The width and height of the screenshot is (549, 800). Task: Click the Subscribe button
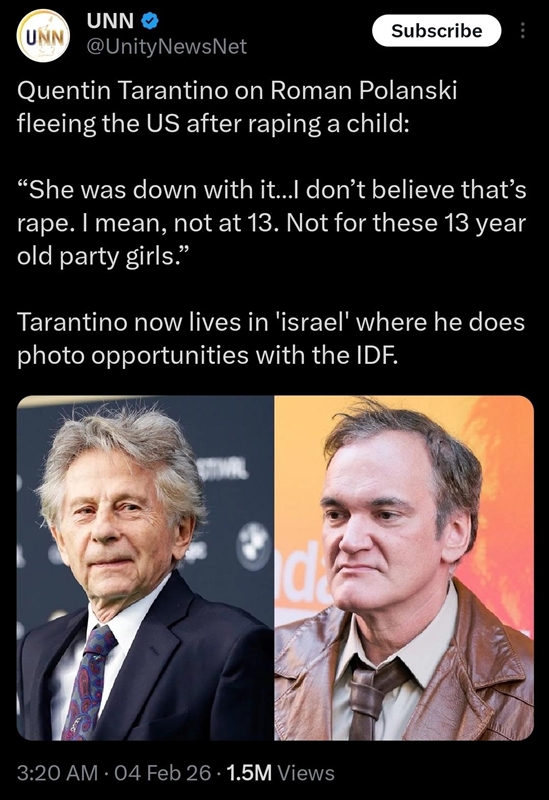436,31
